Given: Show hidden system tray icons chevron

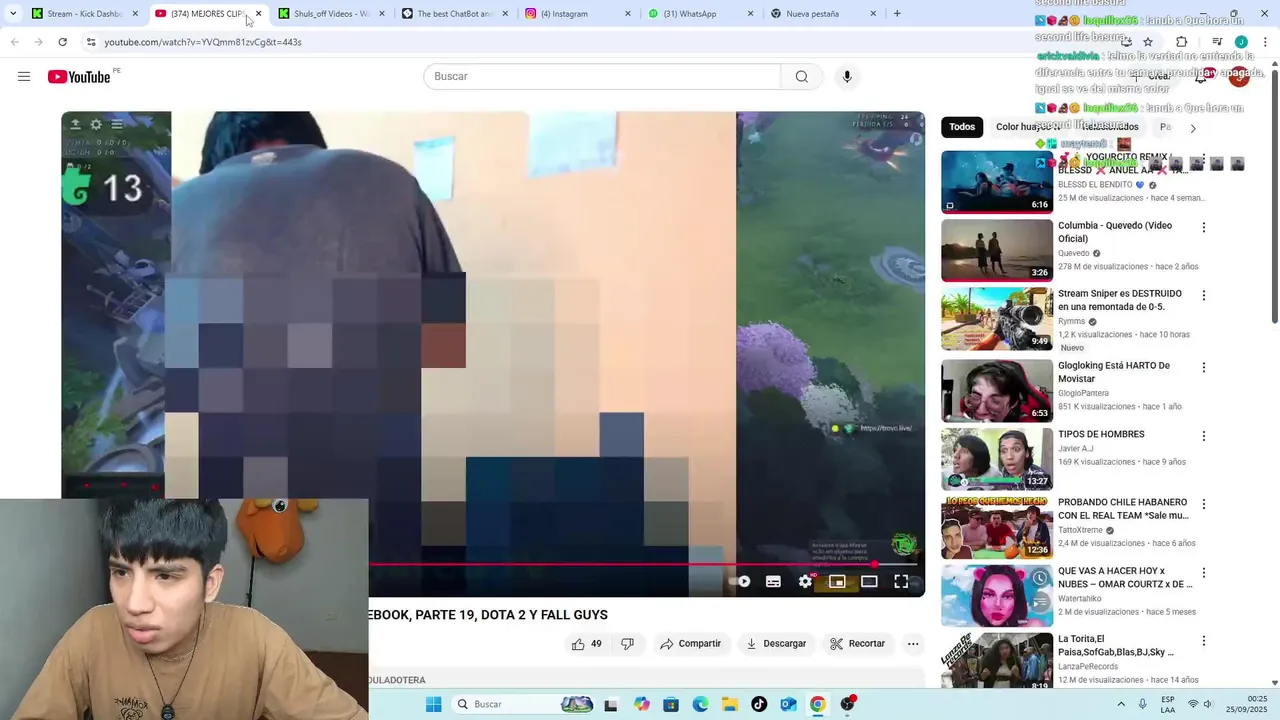Looking at the screenshot, I should pos(1120,704).
